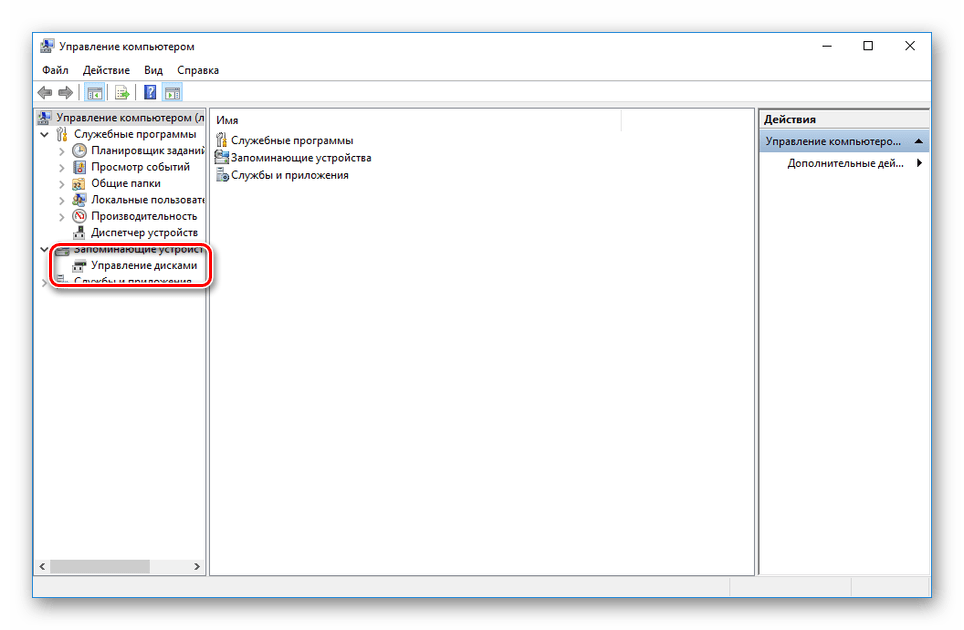Select Локальные пользователи tree item

point(148,200)
